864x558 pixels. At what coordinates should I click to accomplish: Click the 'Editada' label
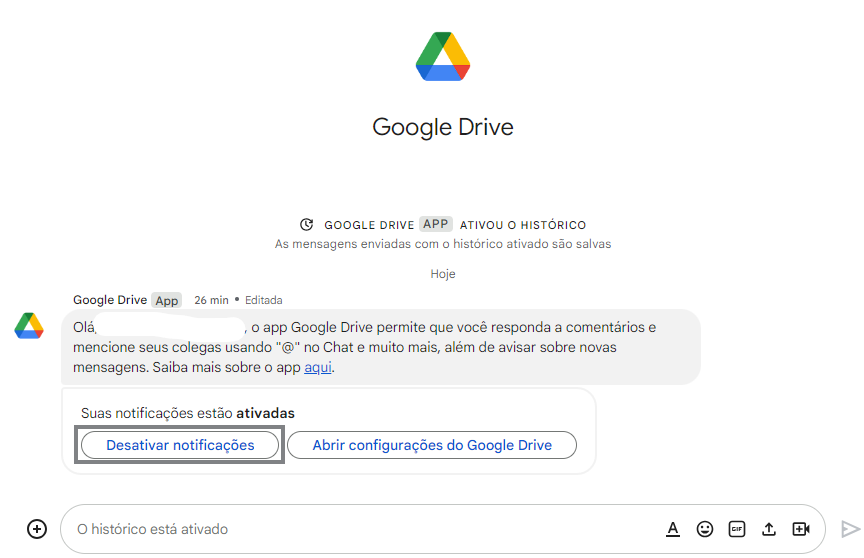[263, 300]
